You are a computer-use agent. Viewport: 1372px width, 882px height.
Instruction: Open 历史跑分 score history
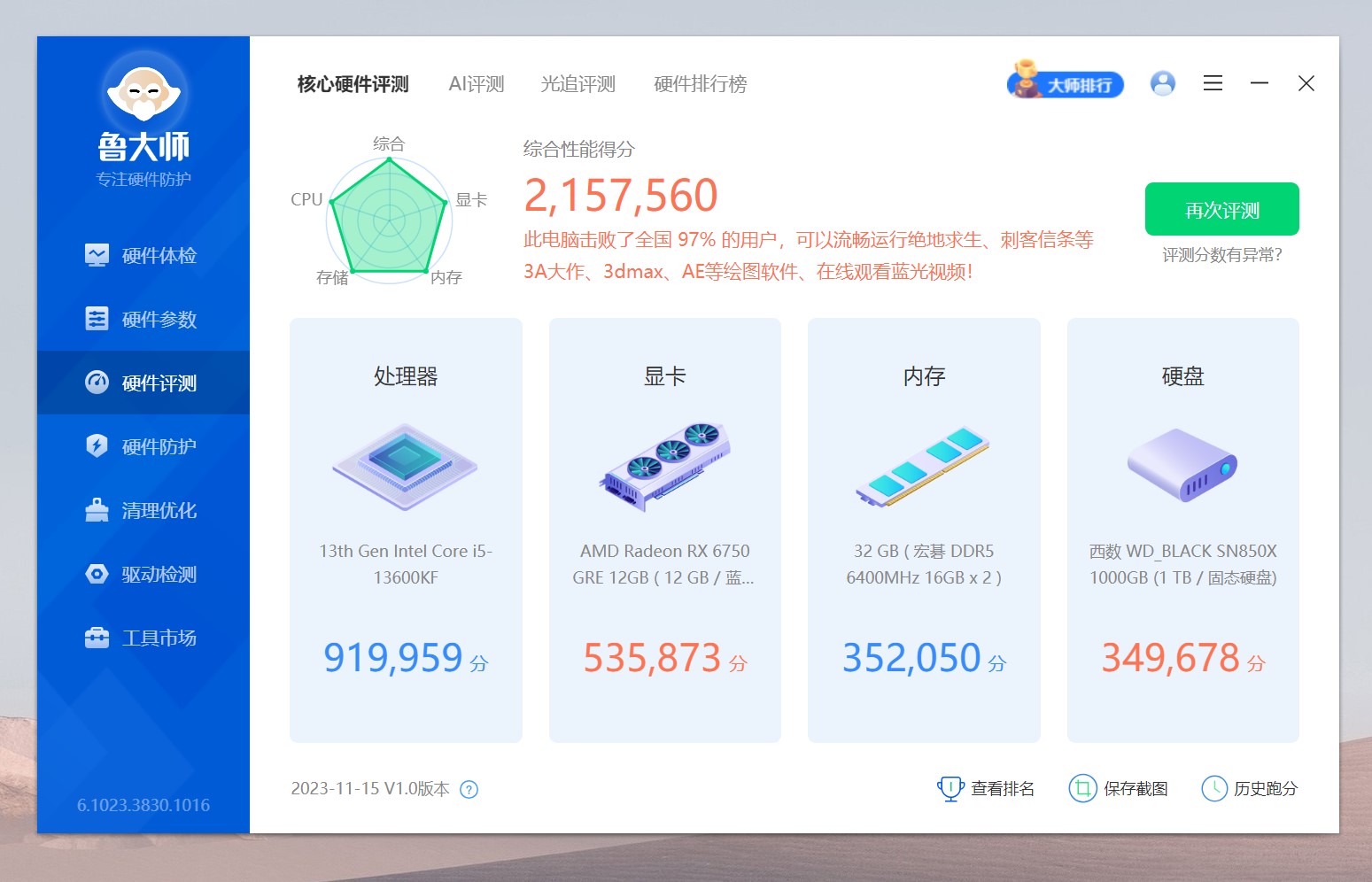pos(1250,788)
